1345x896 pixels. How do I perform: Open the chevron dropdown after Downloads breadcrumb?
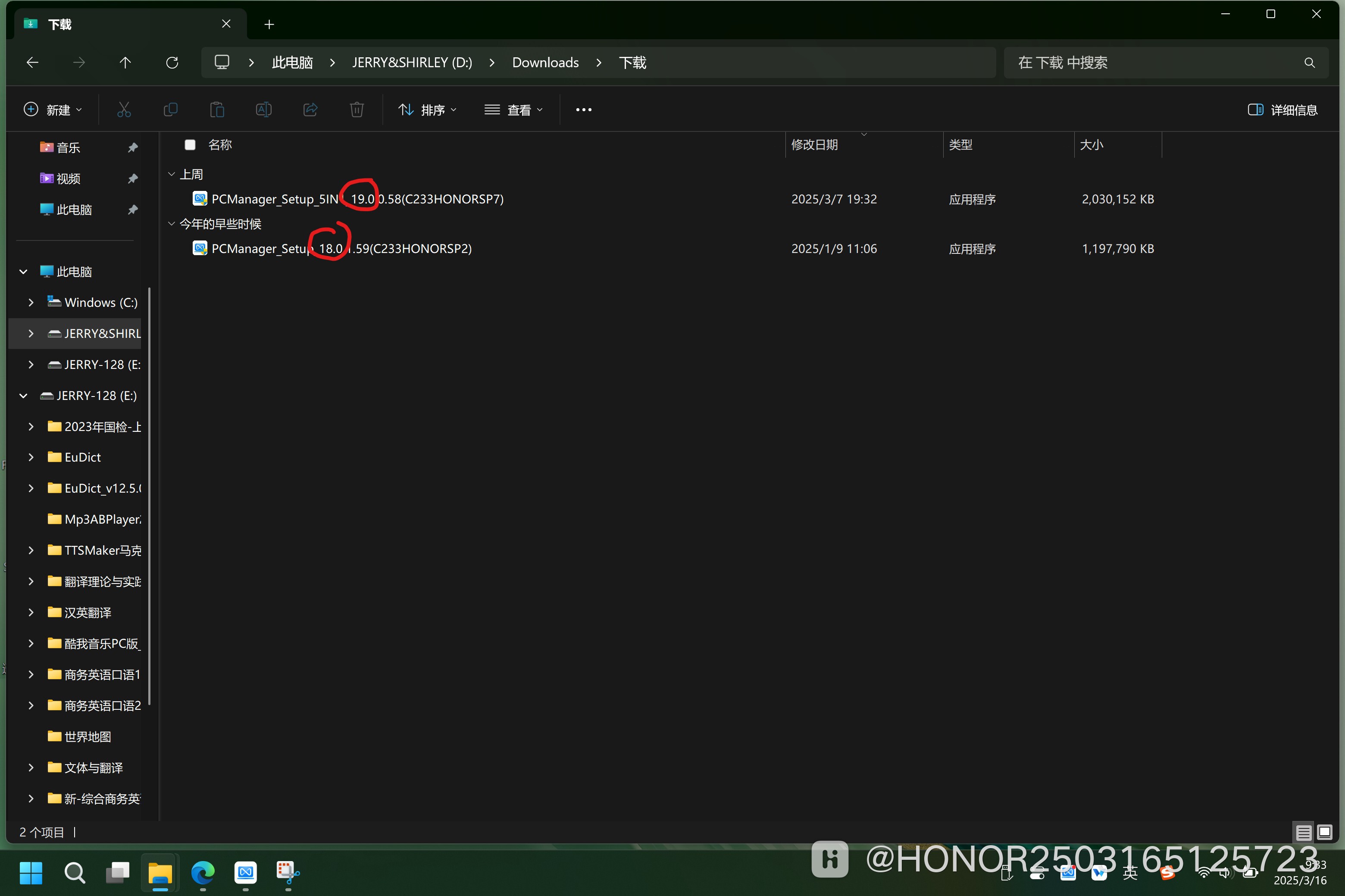tap(598, 62)
